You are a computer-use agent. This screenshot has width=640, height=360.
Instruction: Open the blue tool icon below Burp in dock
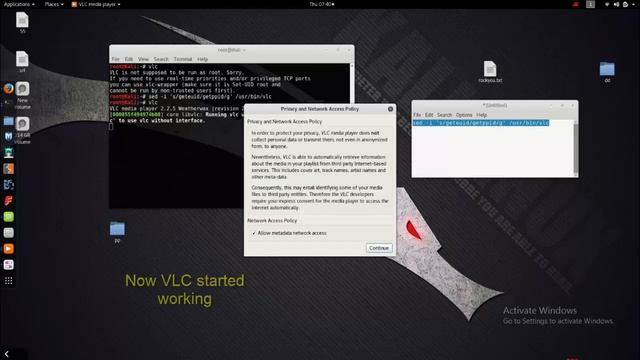click(9, 184)
